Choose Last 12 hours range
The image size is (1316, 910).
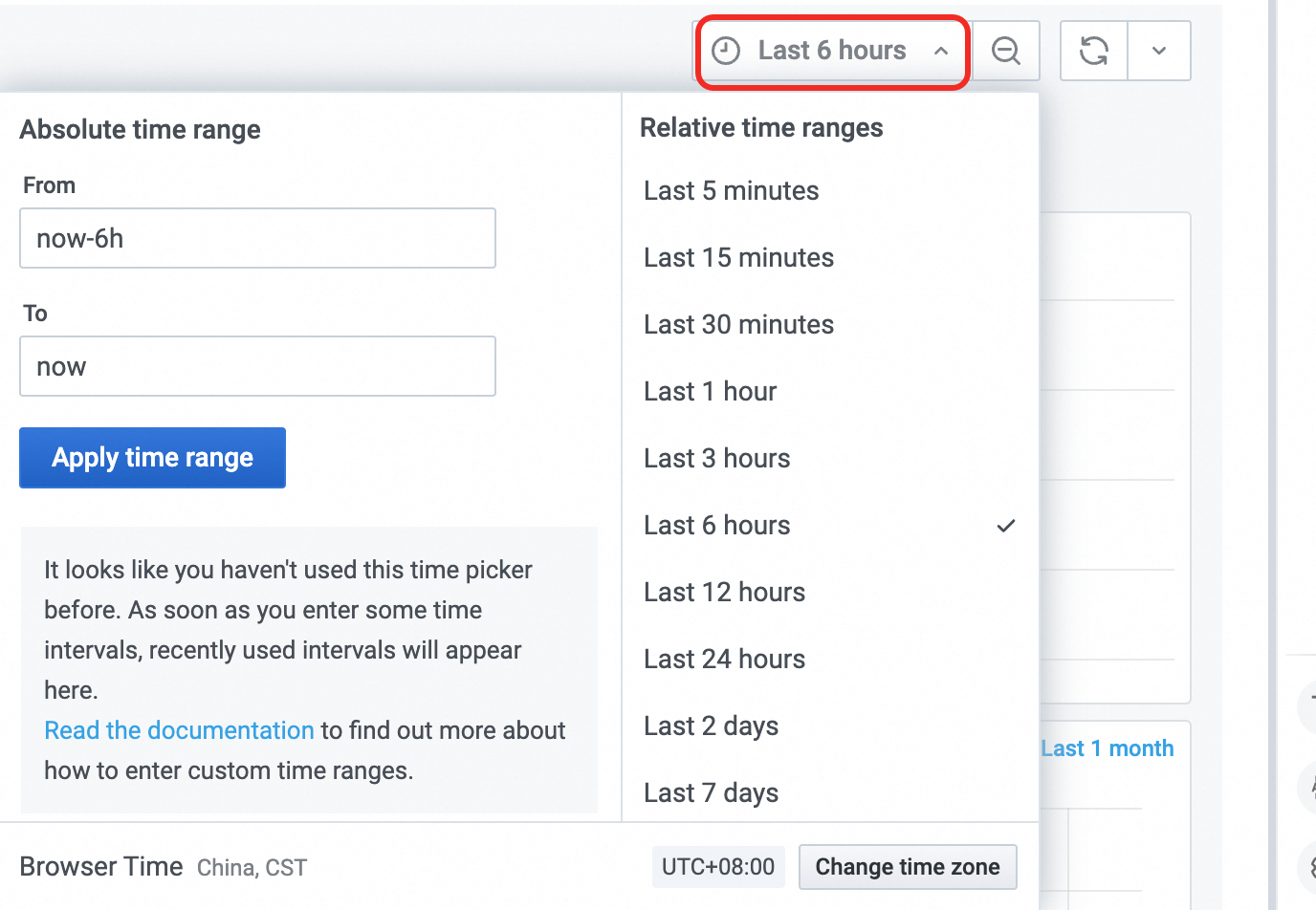coord(725,593)
